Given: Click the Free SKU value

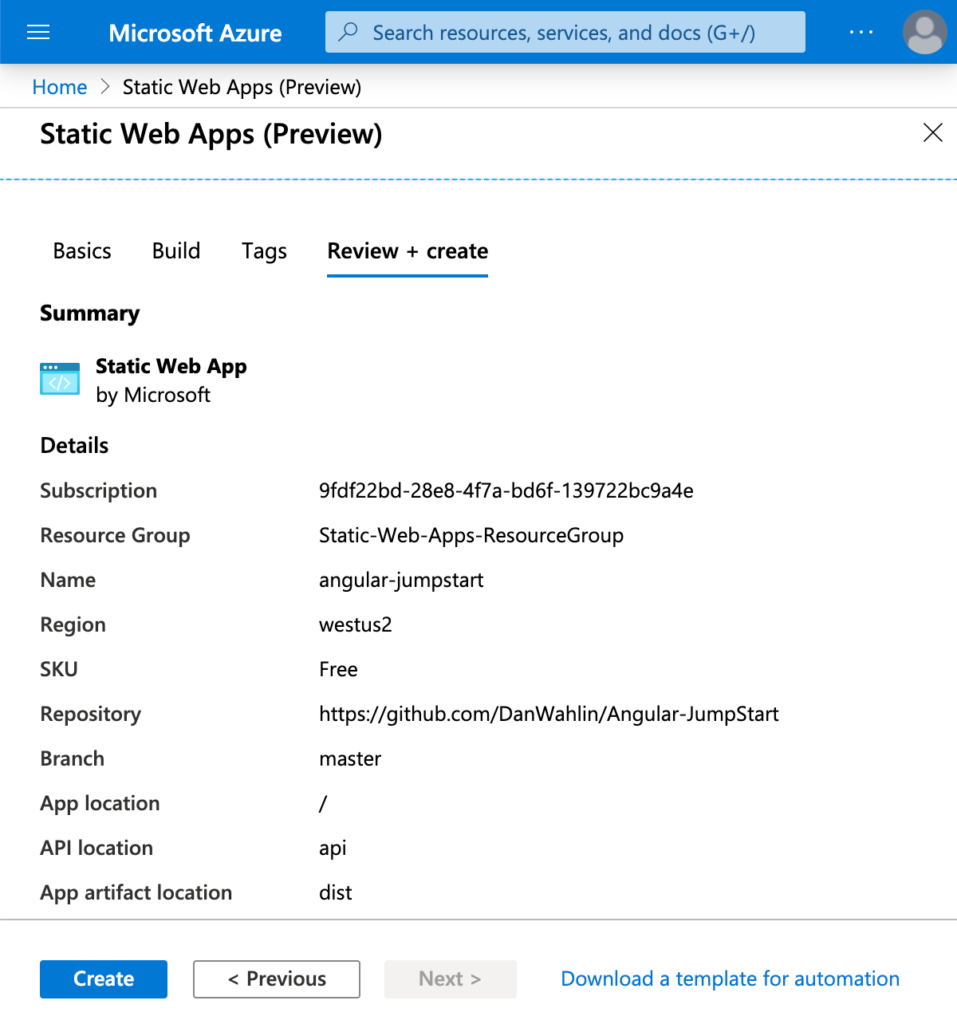Looking at the screenshot, I should [x=338, y=669].
